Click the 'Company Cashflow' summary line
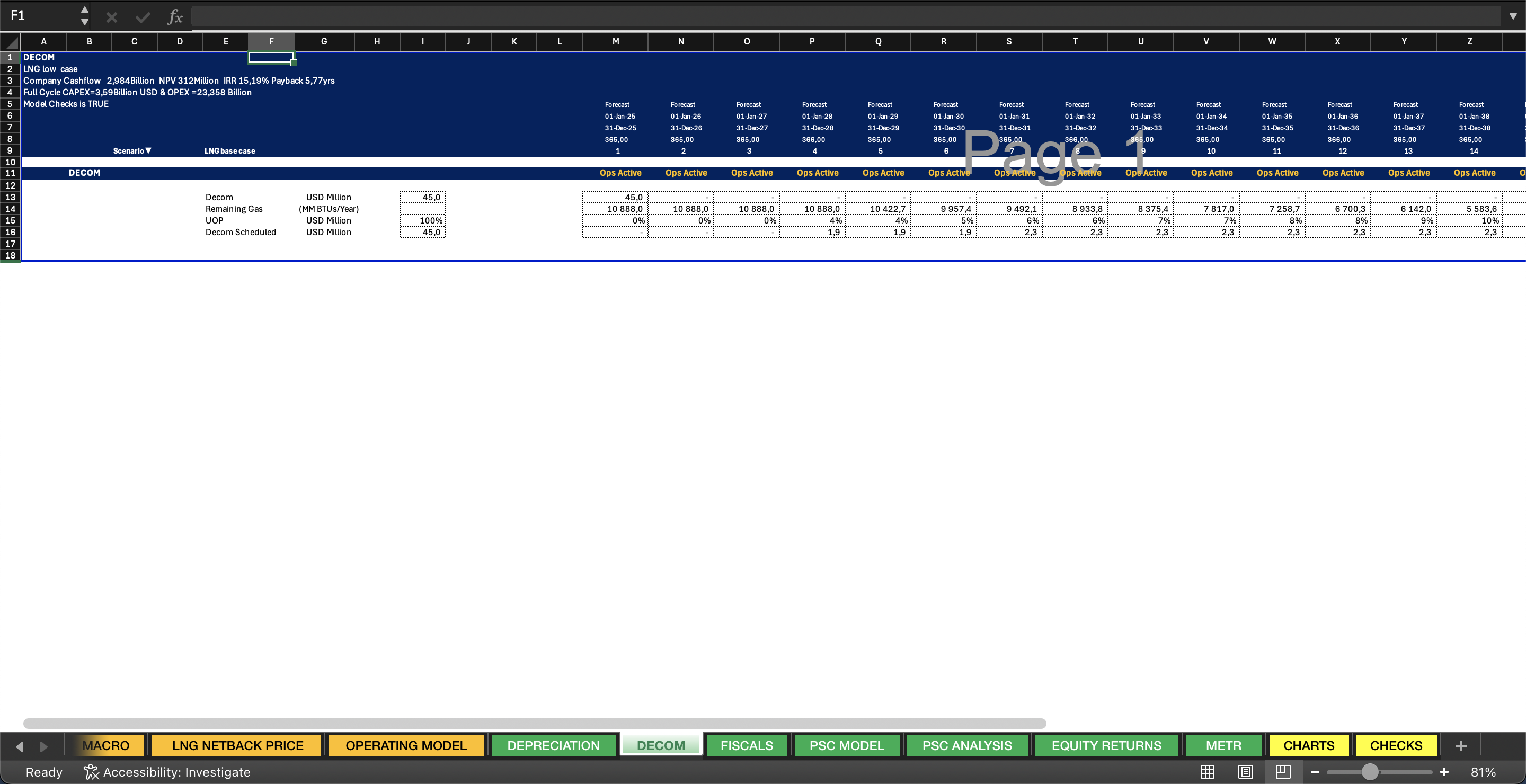The image size is (1526, 784). pos(179,81)
